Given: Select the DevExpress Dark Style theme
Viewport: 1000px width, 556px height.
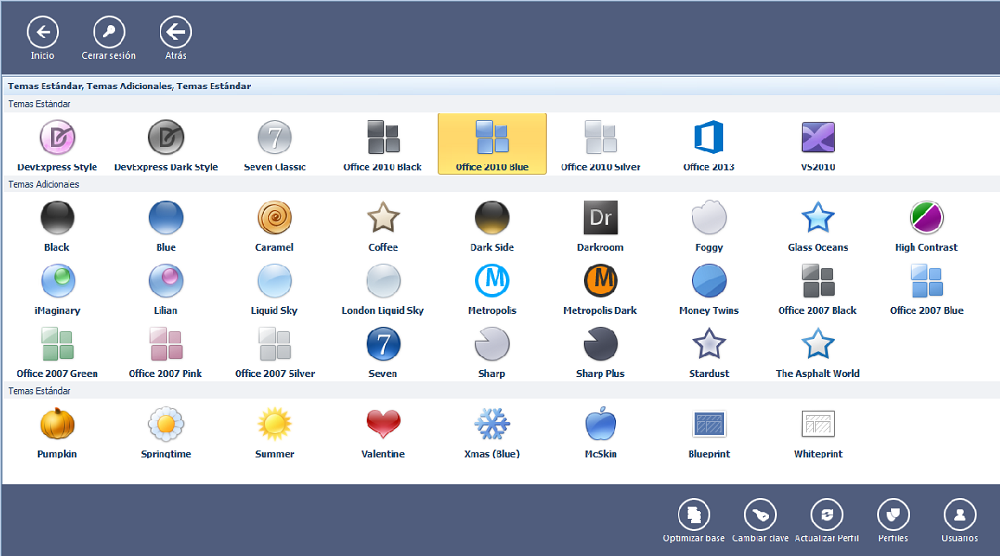Looking at the screenshot, I should 166,138.
